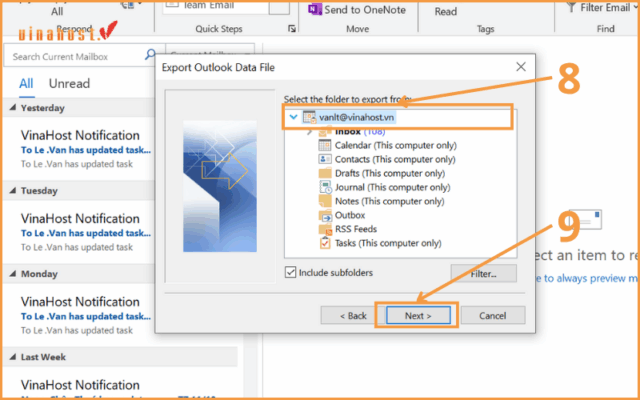This screenshot has width=640, height=400.
Task: Collapse the Monday message group
Action: click(x=12, y=272)
